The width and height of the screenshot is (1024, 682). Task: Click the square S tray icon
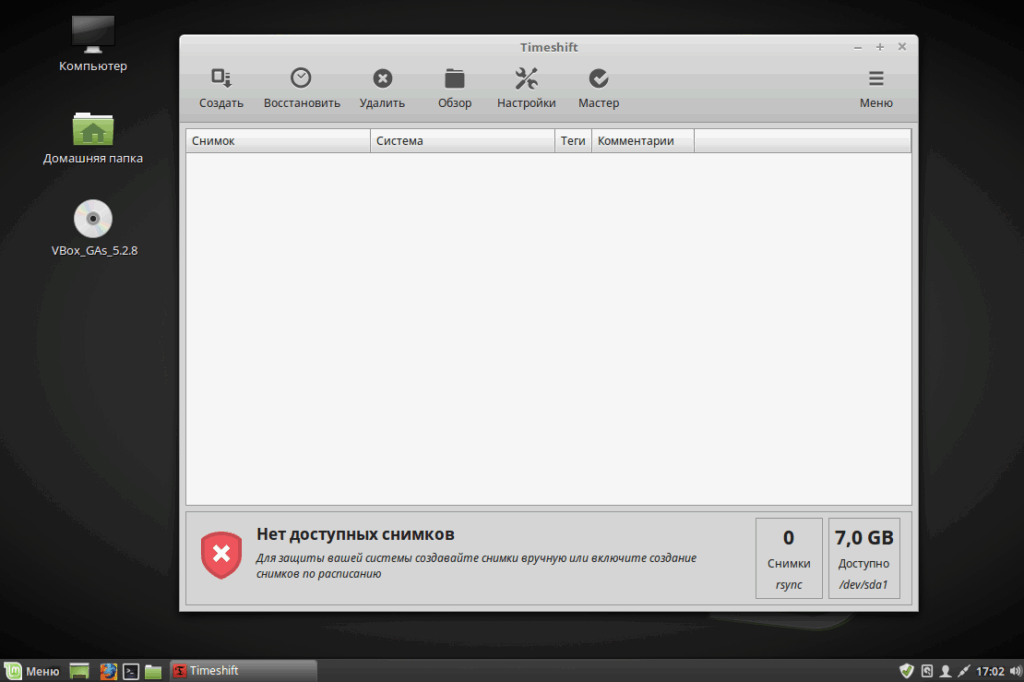tap(927, 671)
